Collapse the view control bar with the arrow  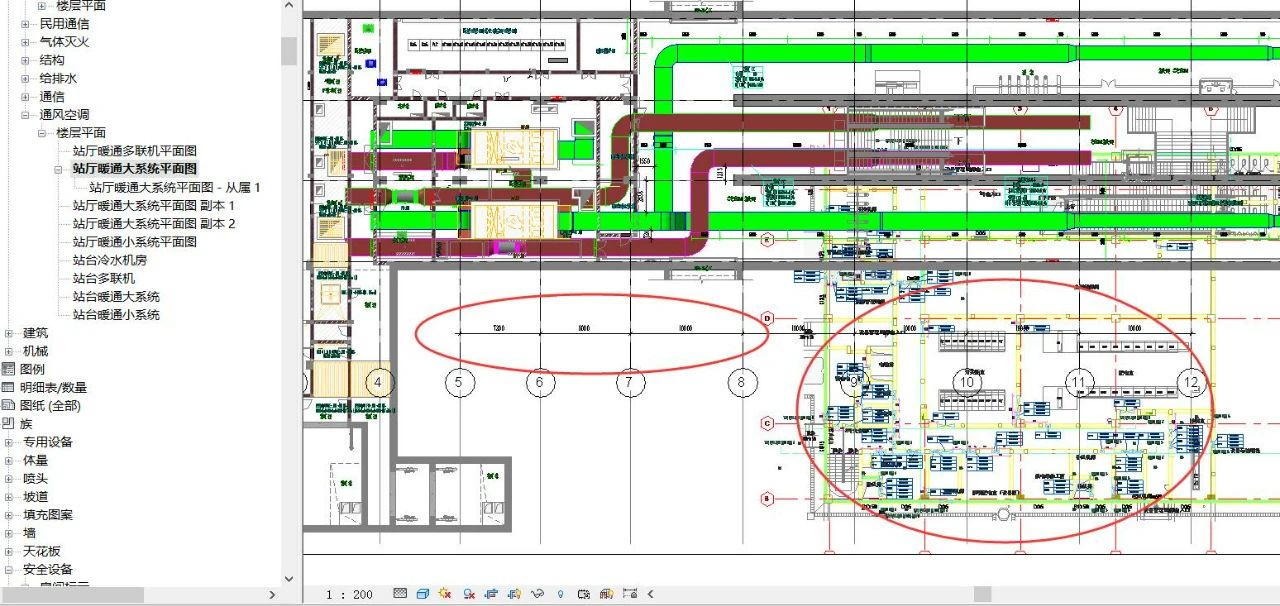651,594
